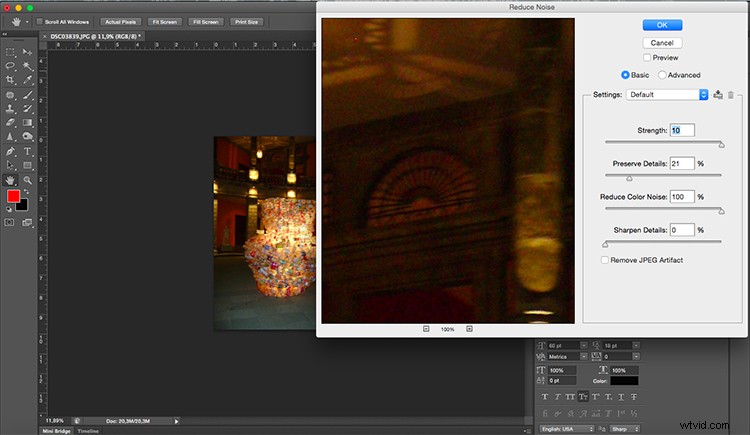Select the Basic radio option
The height and width of the screenshot is (435, 750).
click(625, 75)
